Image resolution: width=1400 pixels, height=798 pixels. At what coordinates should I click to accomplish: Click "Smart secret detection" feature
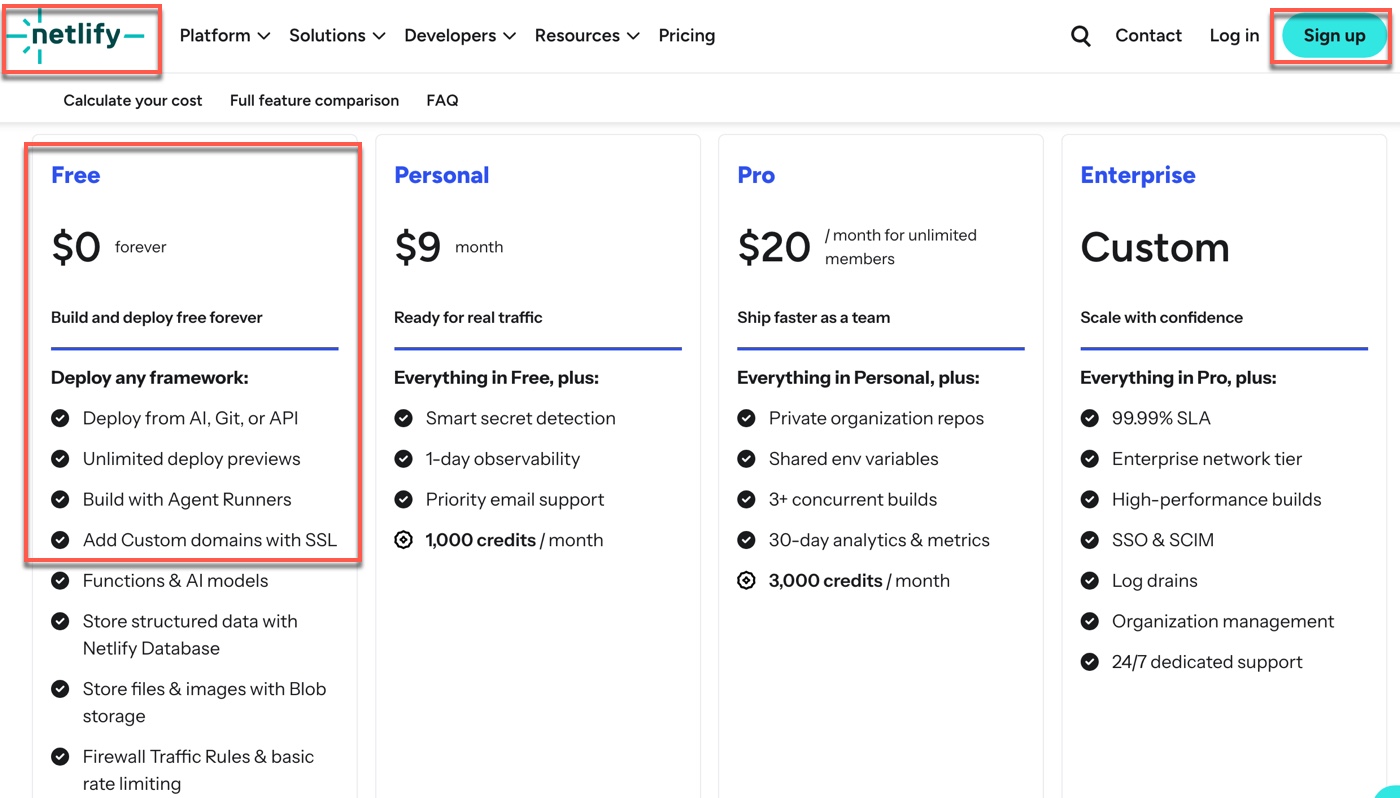(521, 419)
